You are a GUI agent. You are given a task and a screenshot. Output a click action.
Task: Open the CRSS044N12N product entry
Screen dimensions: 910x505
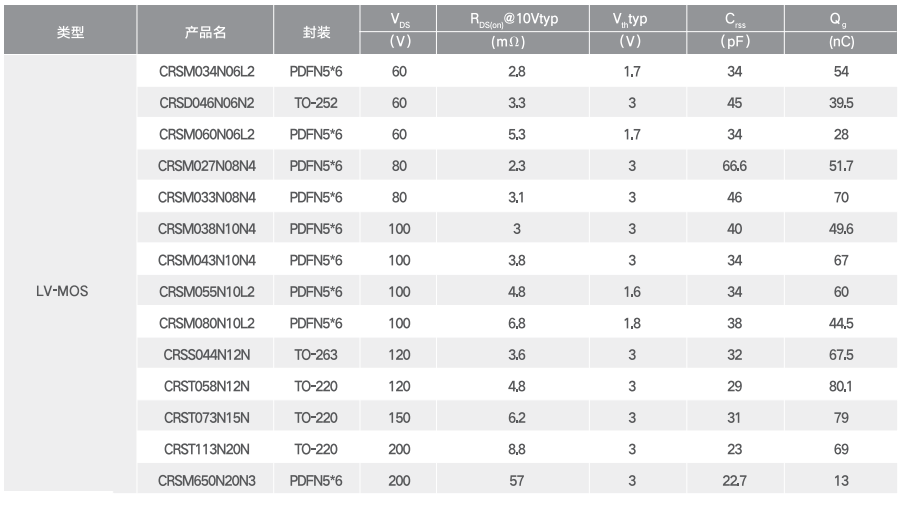coord(207,355)
